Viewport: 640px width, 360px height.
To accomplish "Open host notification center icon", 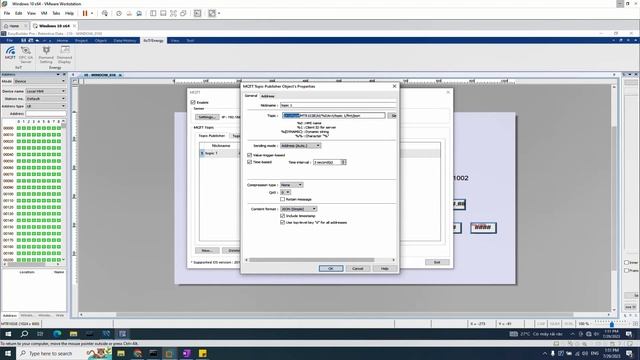I will coord(629,353).
